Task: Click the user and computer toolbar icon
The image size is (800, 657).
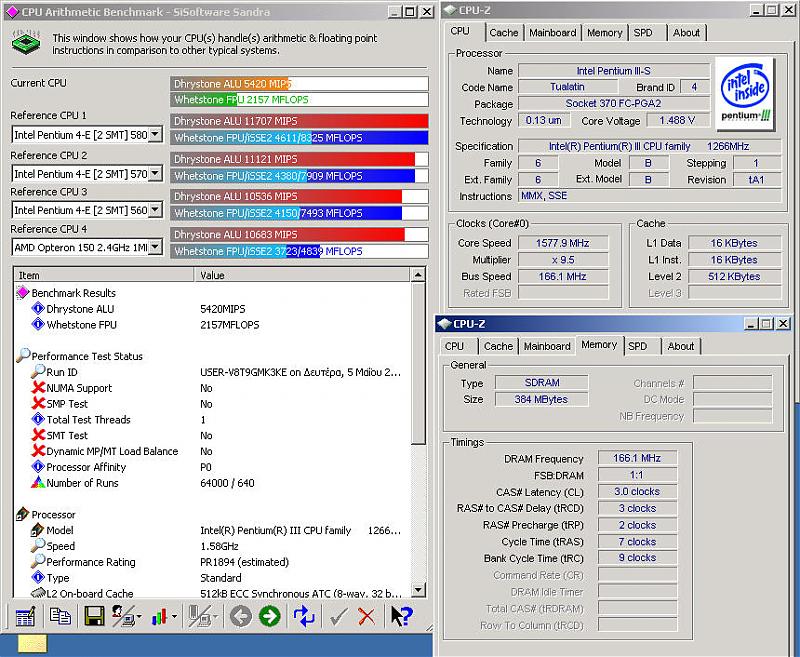Action: (123, 616)
